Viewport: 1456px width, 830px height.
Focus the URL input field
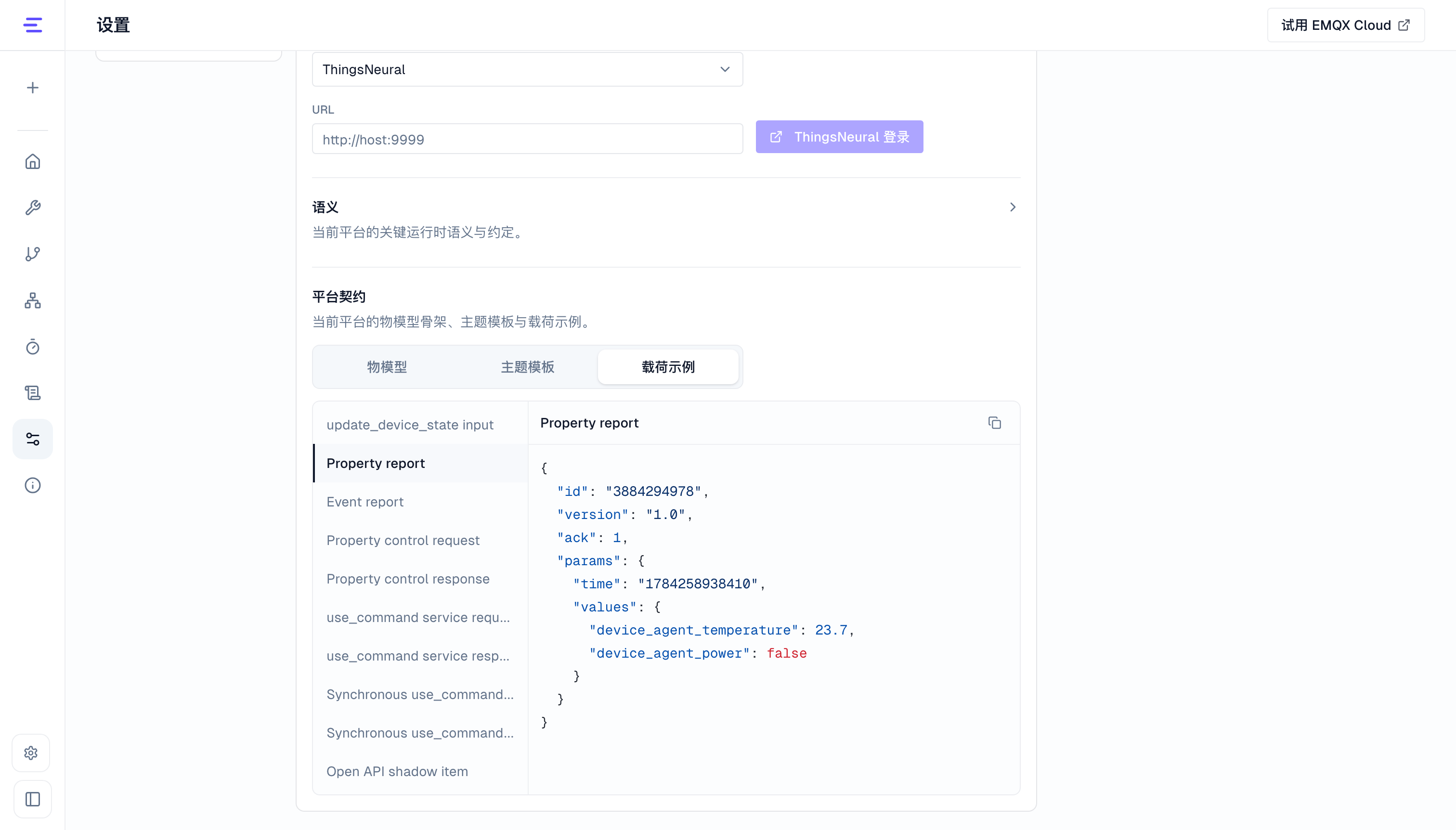pyautogui.click(x=527, y=139)
